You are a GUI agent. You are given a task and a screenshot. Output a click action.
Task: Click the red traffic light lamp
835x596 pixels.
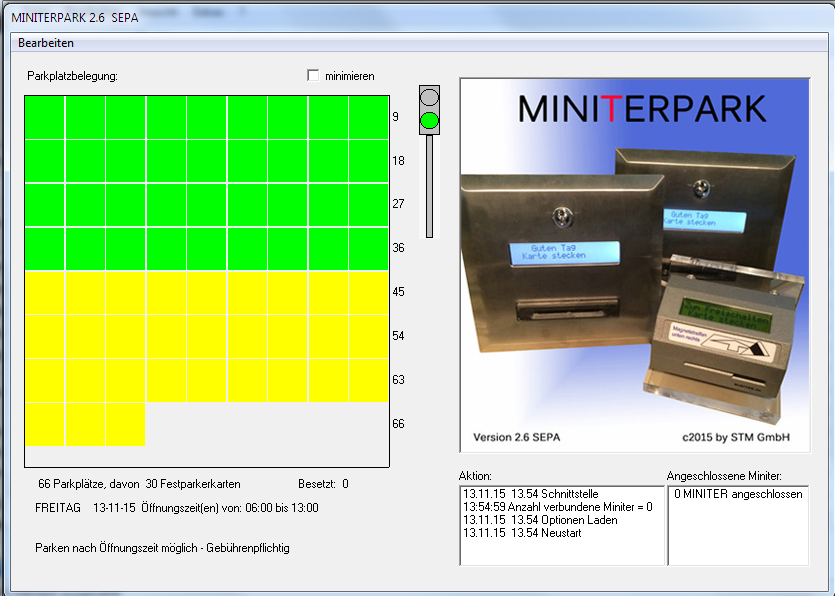point(428,97)
